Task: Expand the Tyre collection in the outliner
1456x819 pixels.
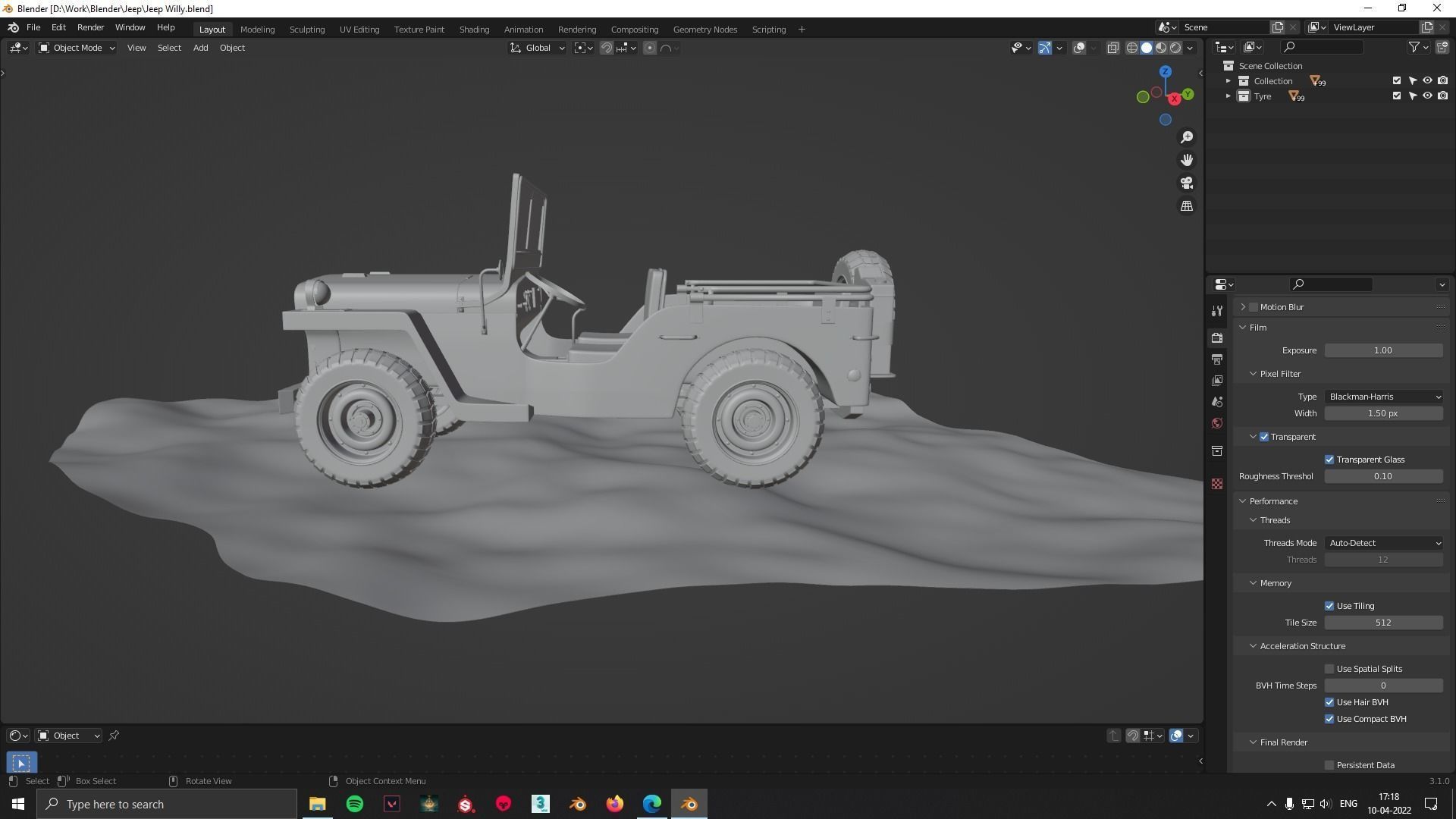Action: click(x=1228, y=96)
